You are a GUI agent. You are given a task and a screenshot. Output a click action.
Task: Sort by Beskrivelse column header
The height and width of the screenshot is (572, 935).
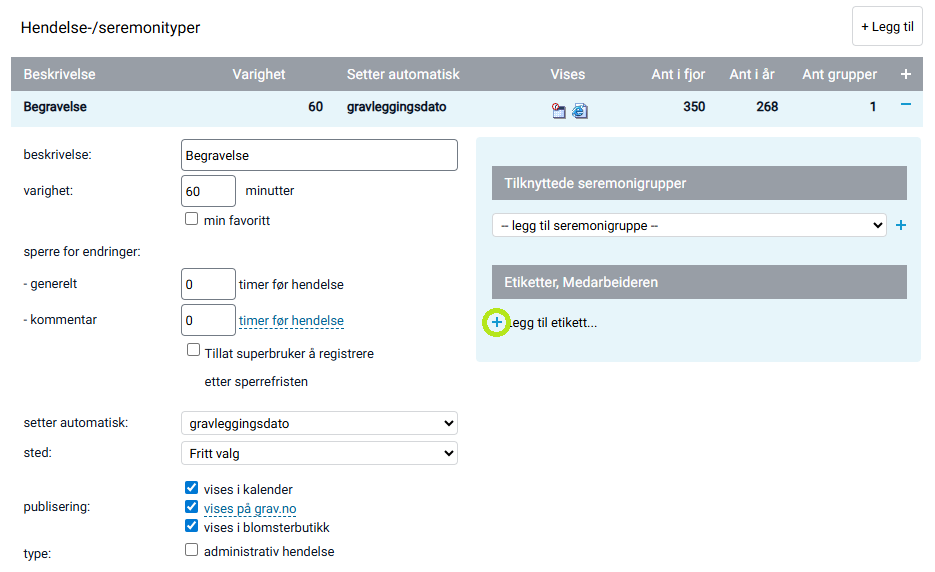point(60,74)
